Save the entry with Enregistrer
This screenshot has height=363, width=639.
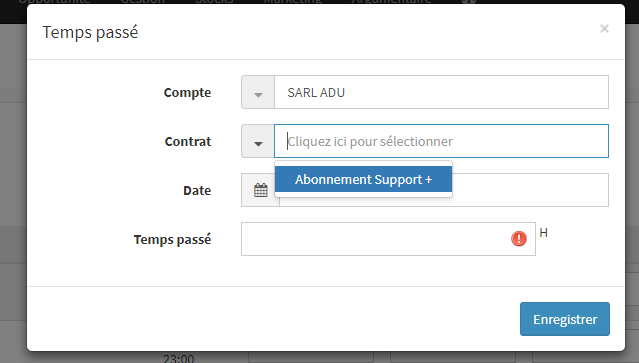pos(565,319)
